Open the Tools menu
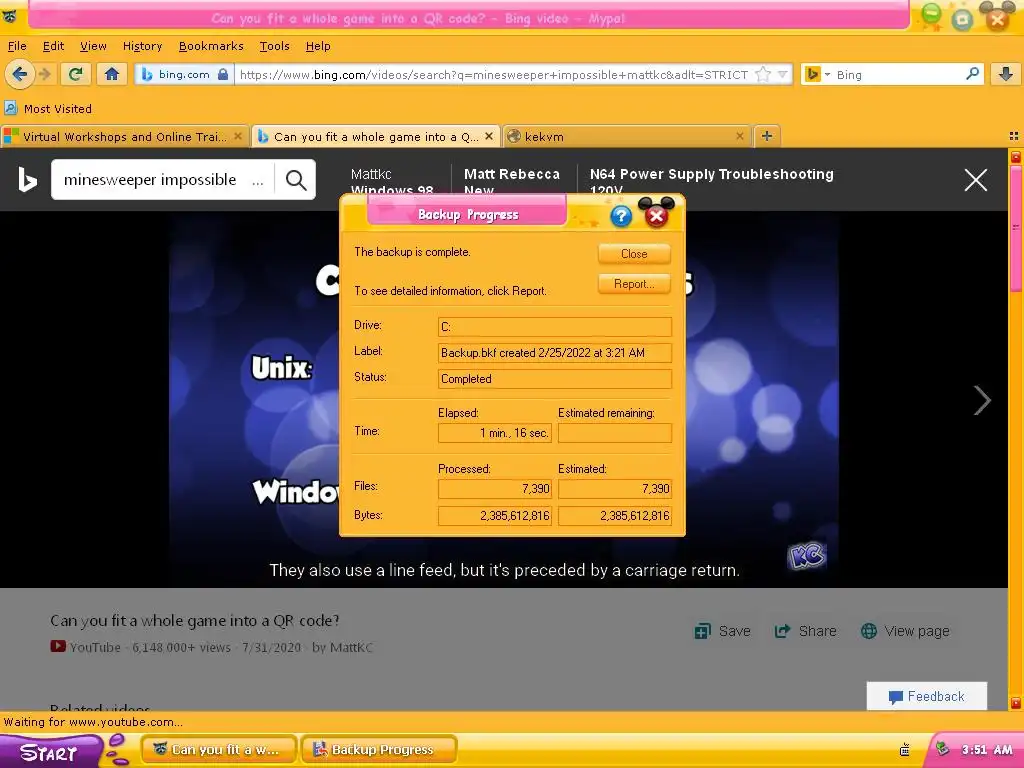The width and height of the screenshot is (1024, 768). pos(274,46)
